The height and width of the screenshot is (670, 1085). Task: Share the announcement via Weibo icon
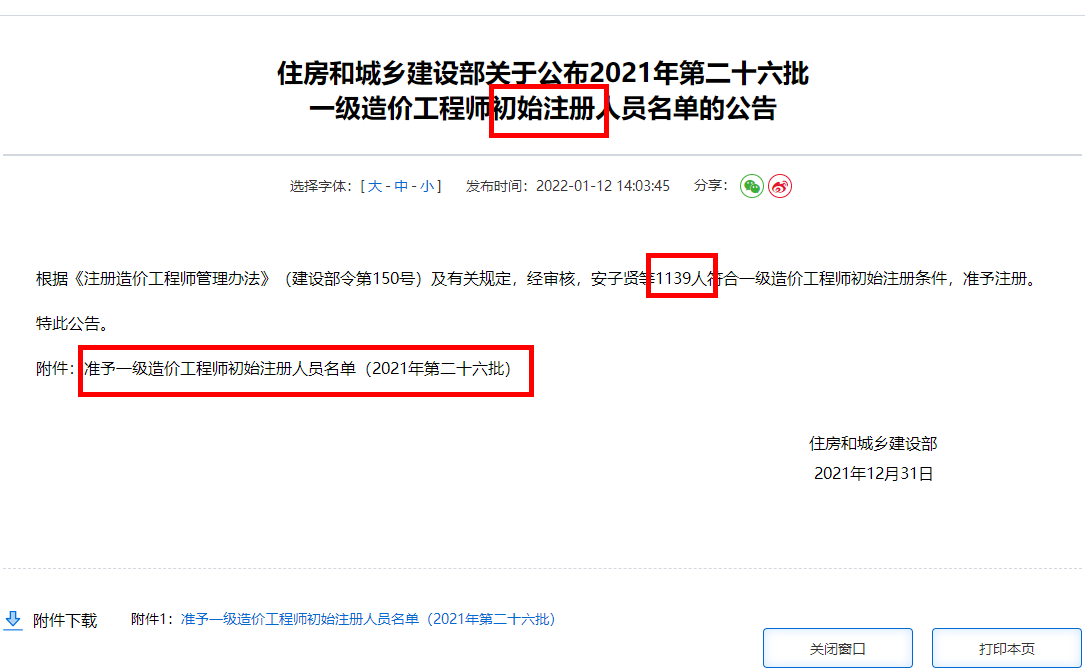pyautogui.click(x=780, y=186)
